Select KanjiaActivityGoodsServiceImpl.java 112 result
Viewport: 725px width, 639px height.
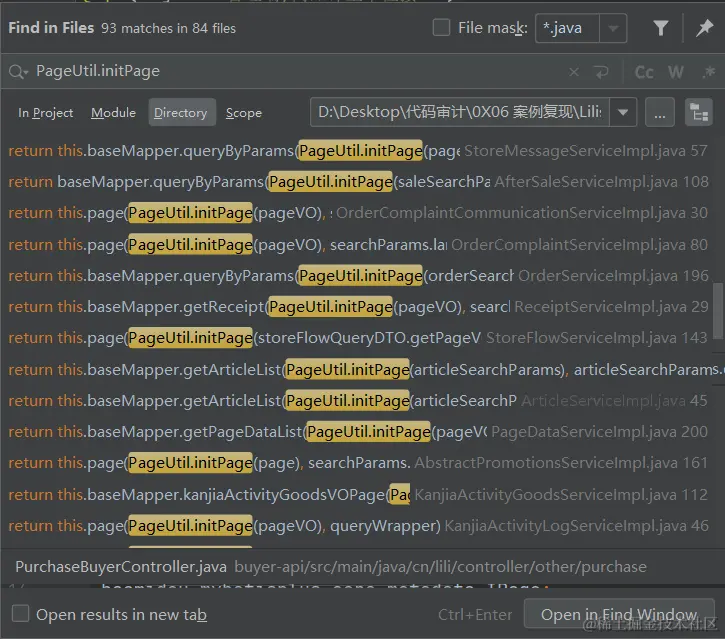pos(358,495)
